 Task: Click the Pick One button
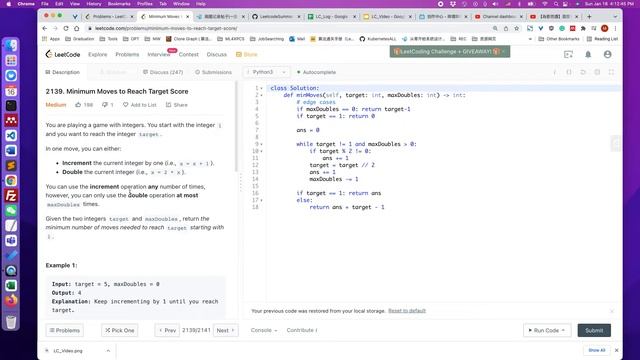(x=120, y=330)
